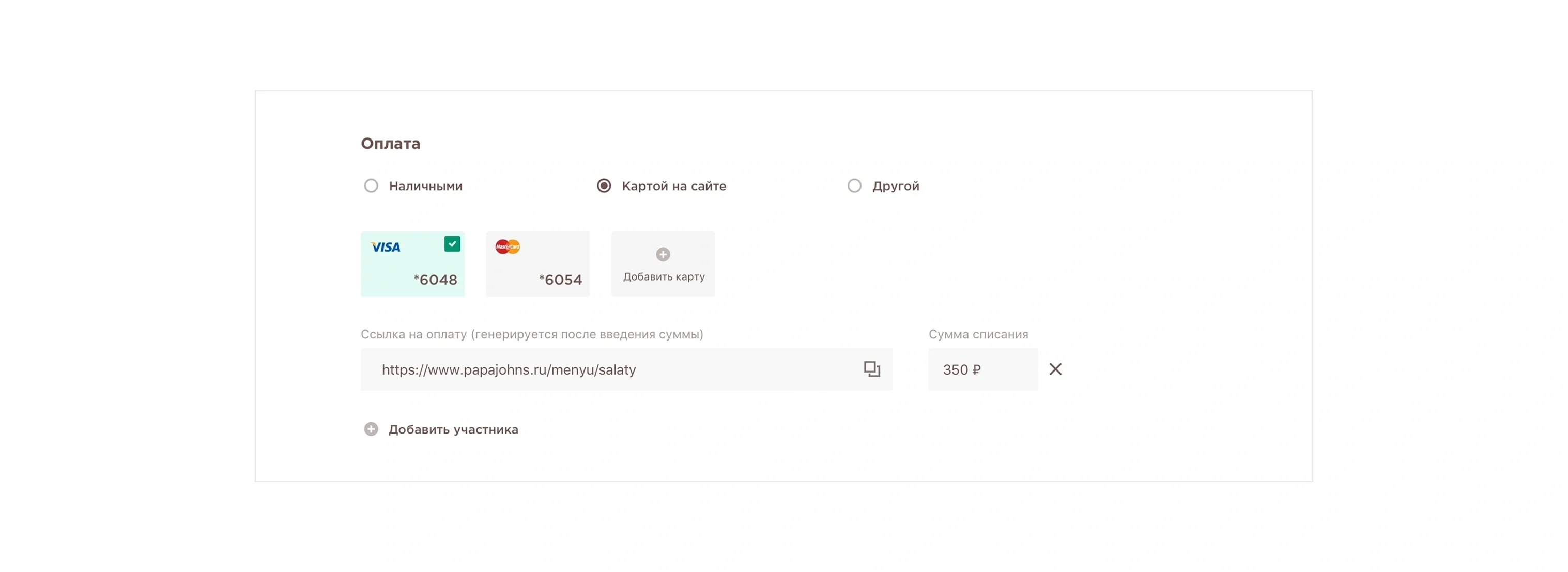Select the Наличными radio button
Image resolution: width=1568 pixels, height=572 pixels.
[x=371, y=185]
